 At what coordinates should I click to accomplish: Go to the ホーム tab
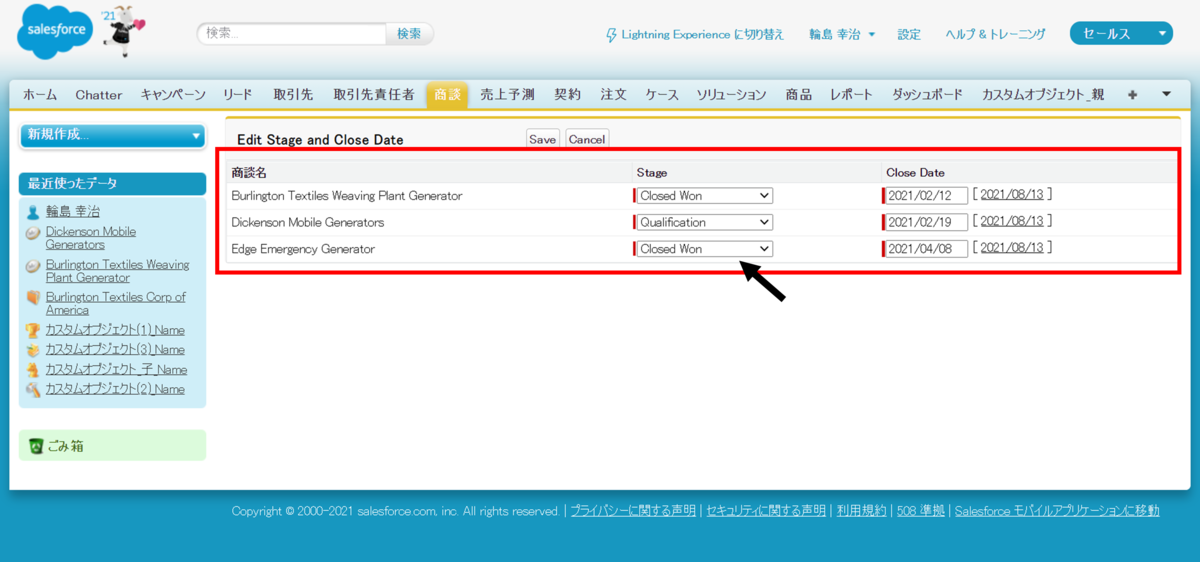[x=40, y=95]
